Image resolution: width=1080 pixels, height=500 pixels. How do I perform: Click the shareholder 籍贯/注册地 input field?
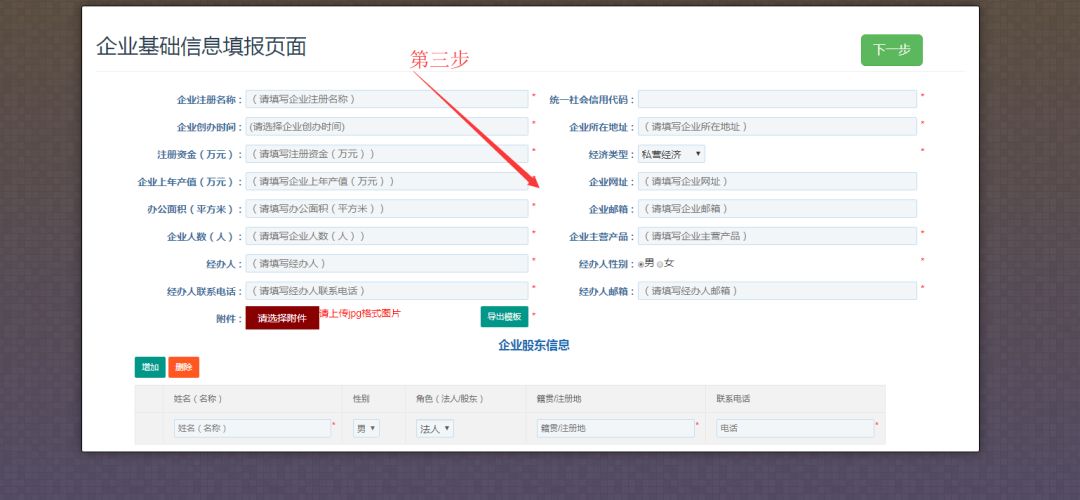[614, 428]
